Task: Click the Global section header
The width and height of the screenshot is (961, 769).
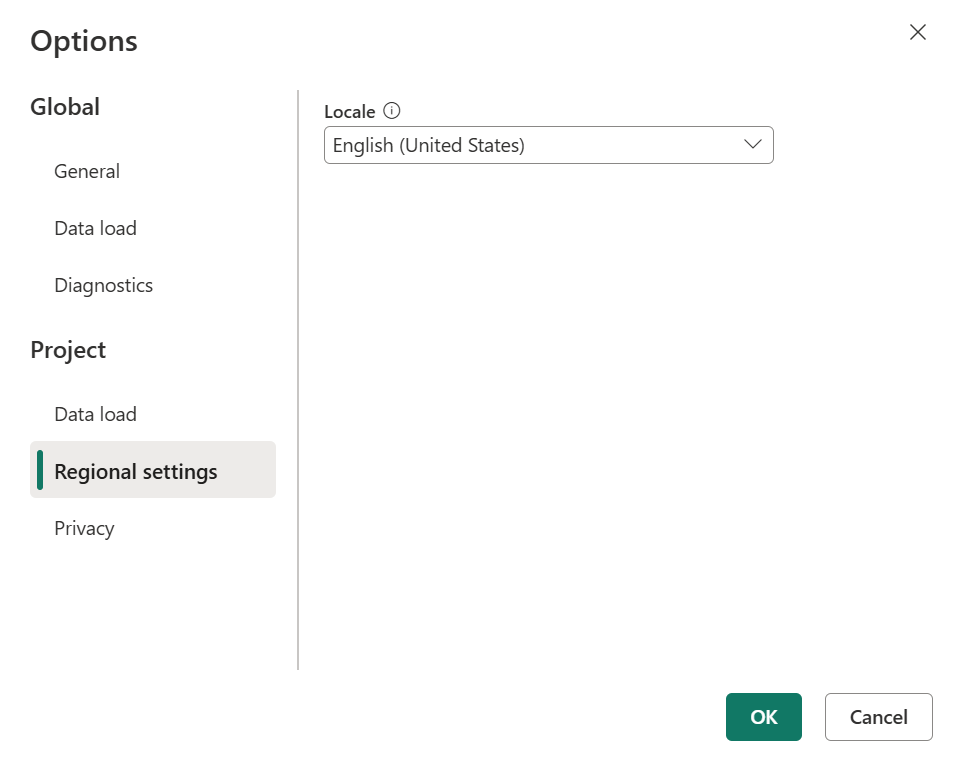Action: pos(64,106)
